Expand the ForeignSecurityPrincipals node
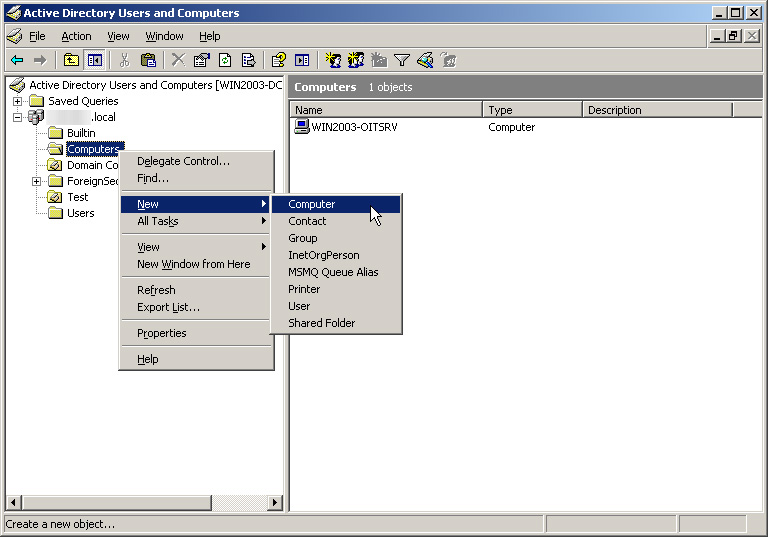 (x=36, y=182)
